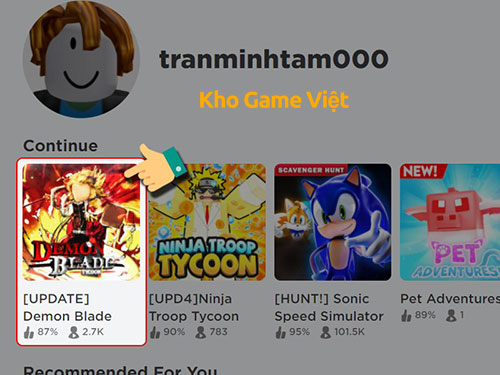Open the Pet Adventures thumbnail
500x375 pixels.
[450, 222]
